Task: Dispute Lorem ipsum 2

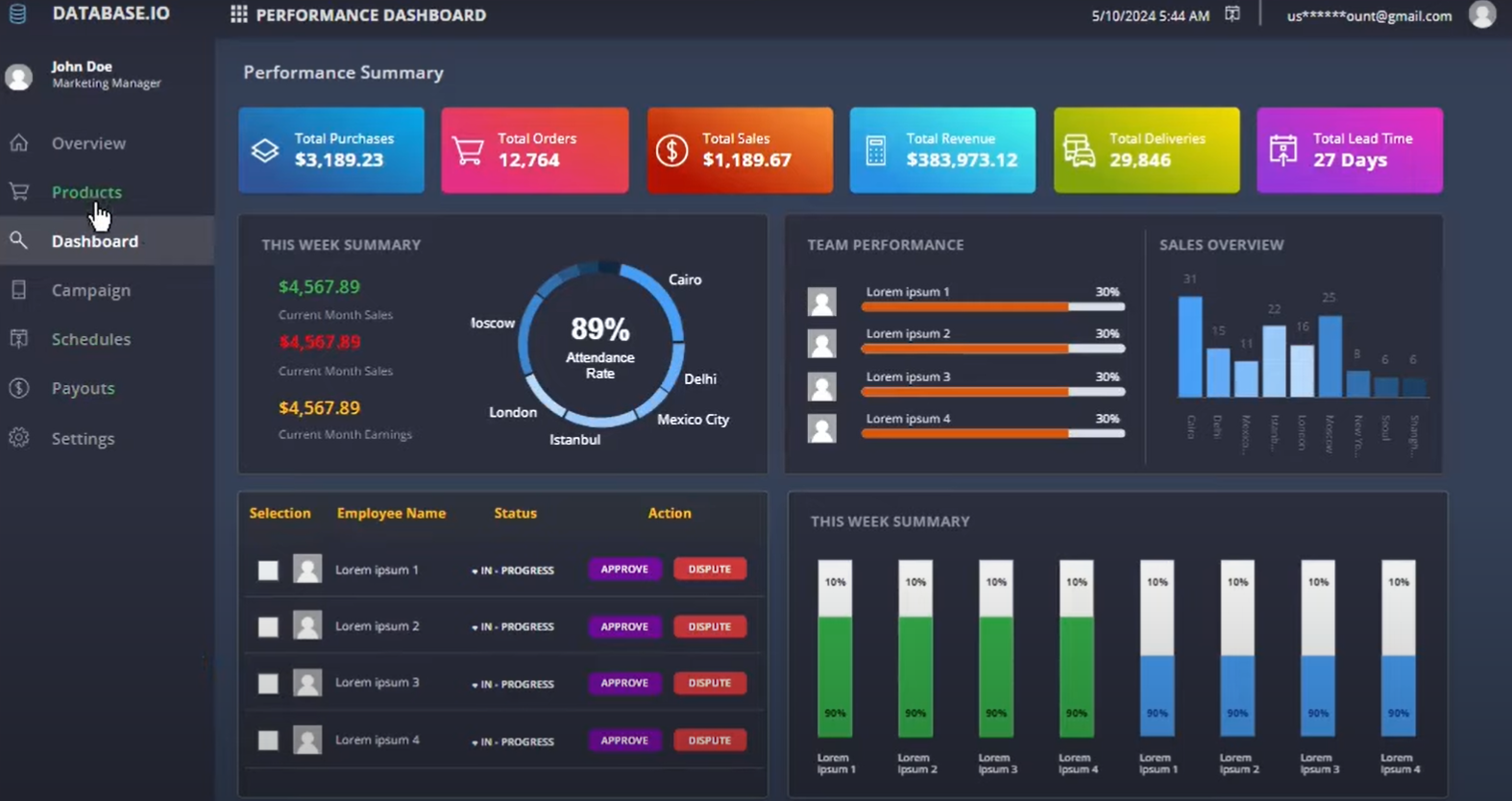Action: click(710, 626)
